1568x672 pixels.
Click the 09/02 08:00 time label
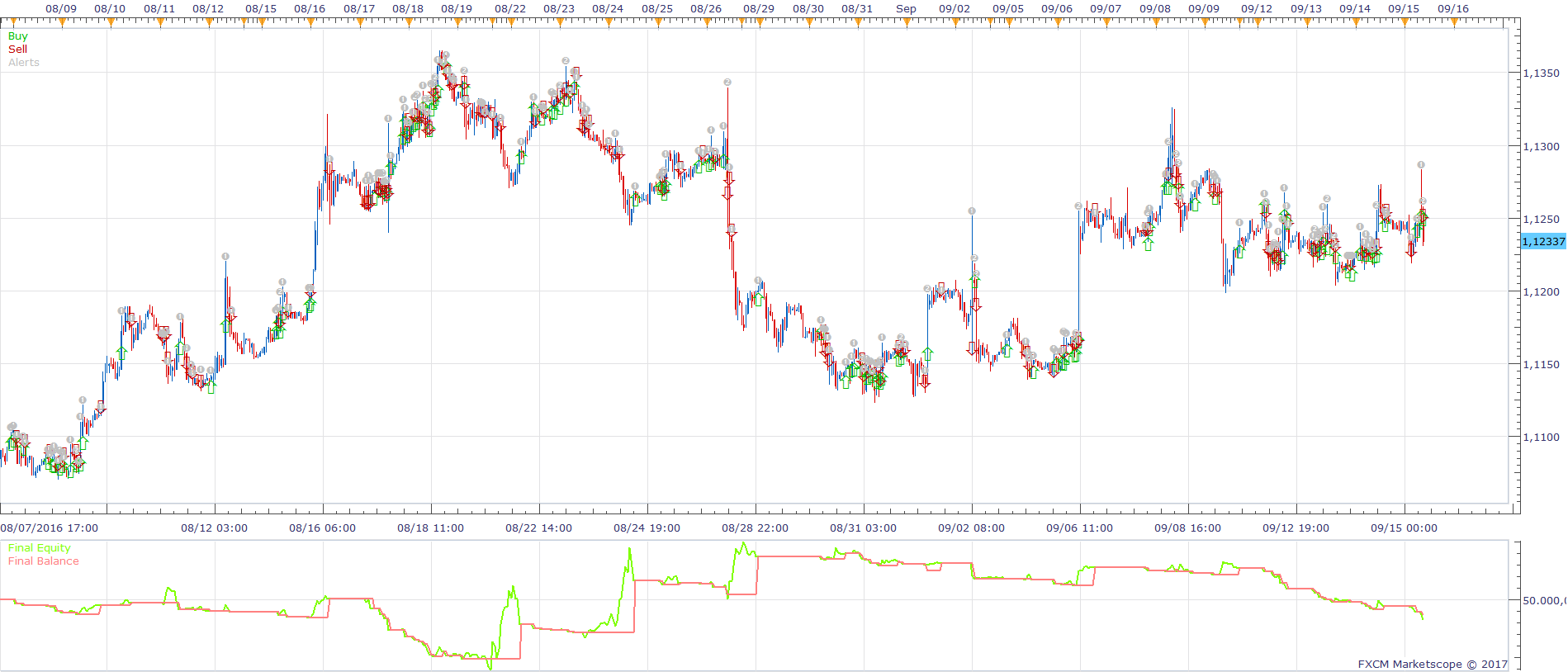point(971,528)
